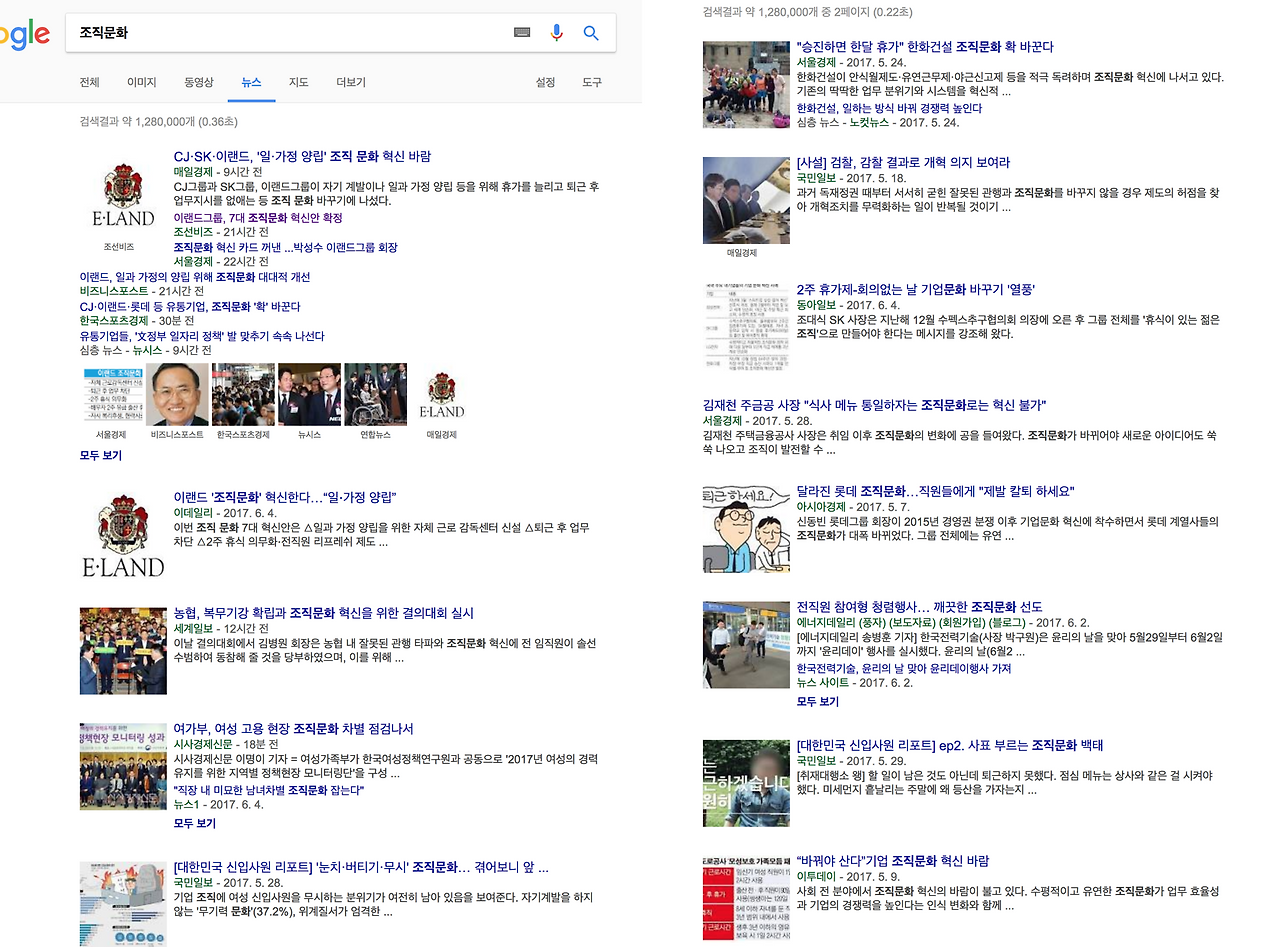Open 여가부, 여성 고용 현장 조직문화 article
The height and width of the screenshot is (947, 1280).
[x=294, y=729]
